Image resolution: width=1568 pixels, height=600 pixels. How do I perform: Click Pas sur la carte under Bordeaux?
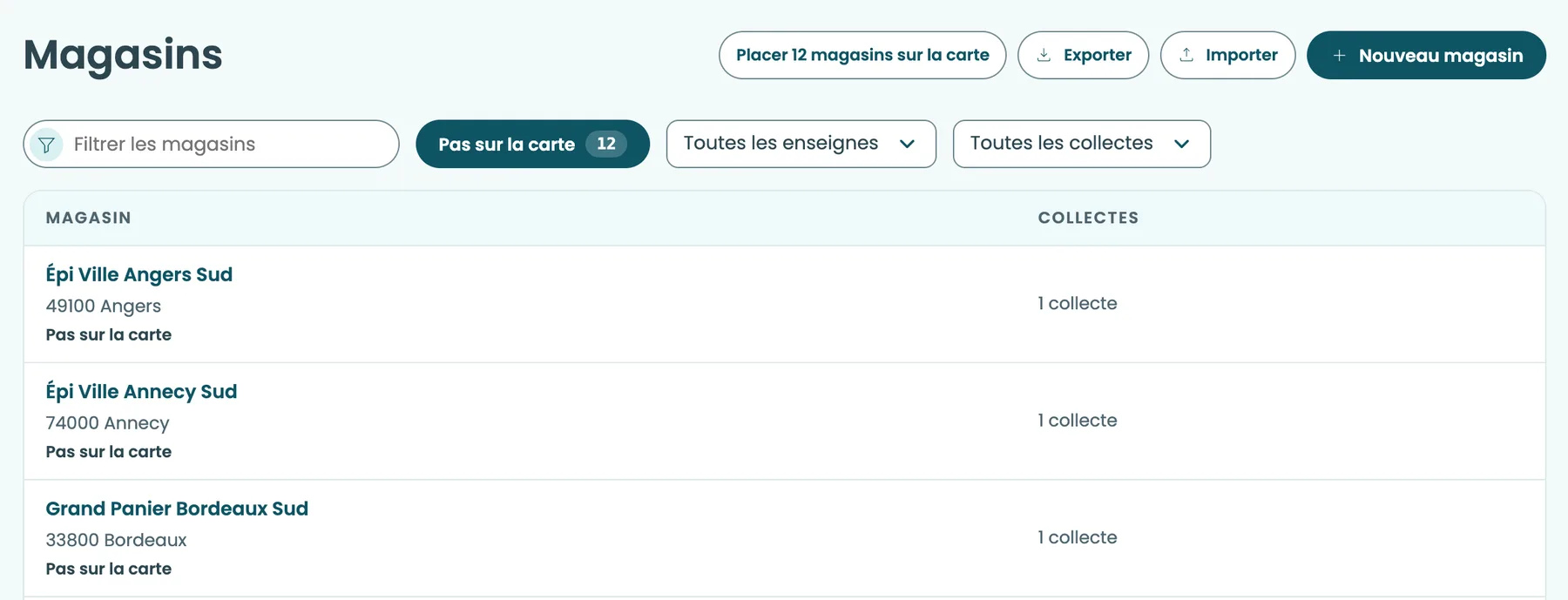tap(108, 569)
